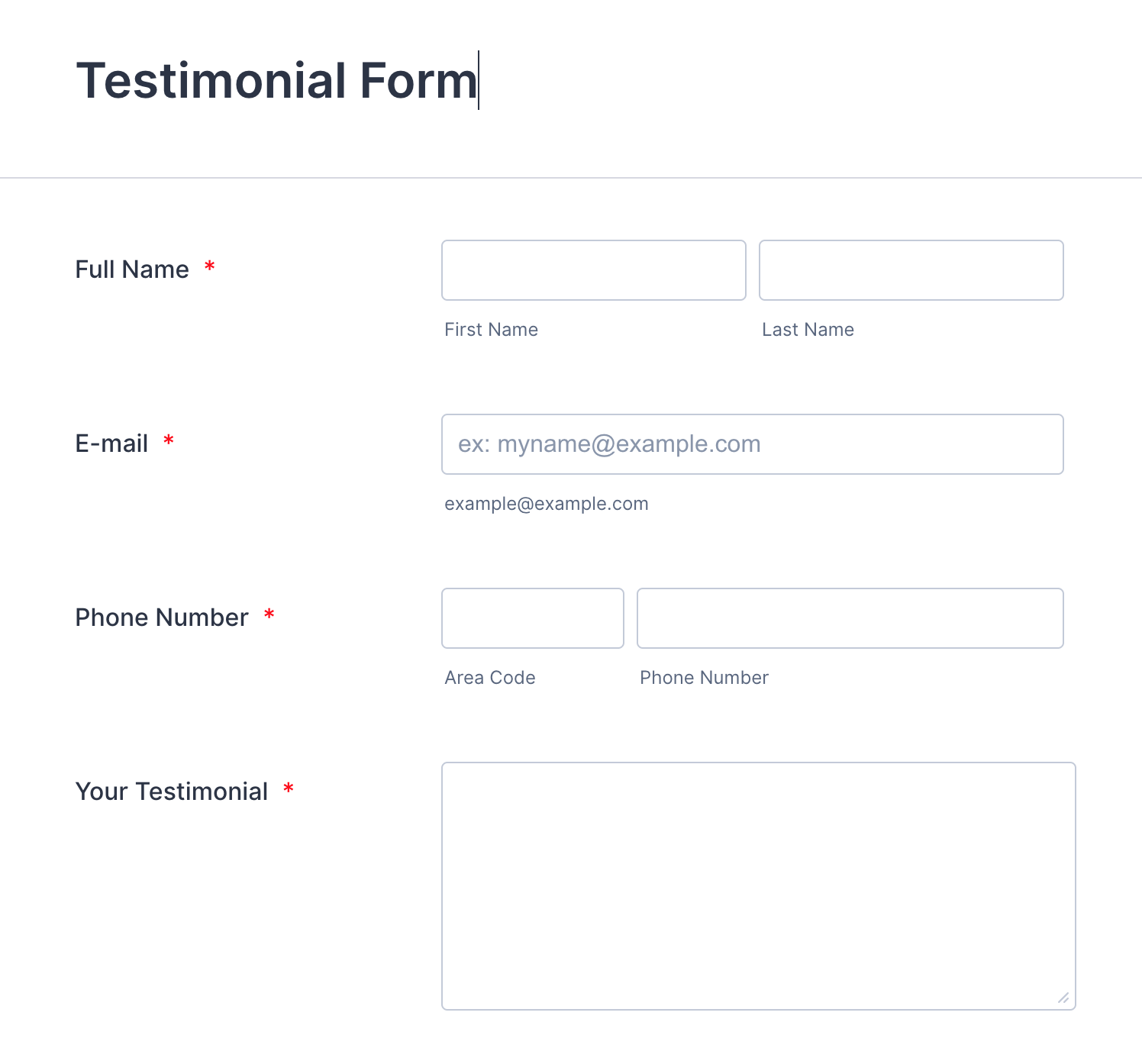1142x1064 pixels.
Task: Focus the Your Testimonial text area
Action: pyautogui.click(x=758, y=885)
